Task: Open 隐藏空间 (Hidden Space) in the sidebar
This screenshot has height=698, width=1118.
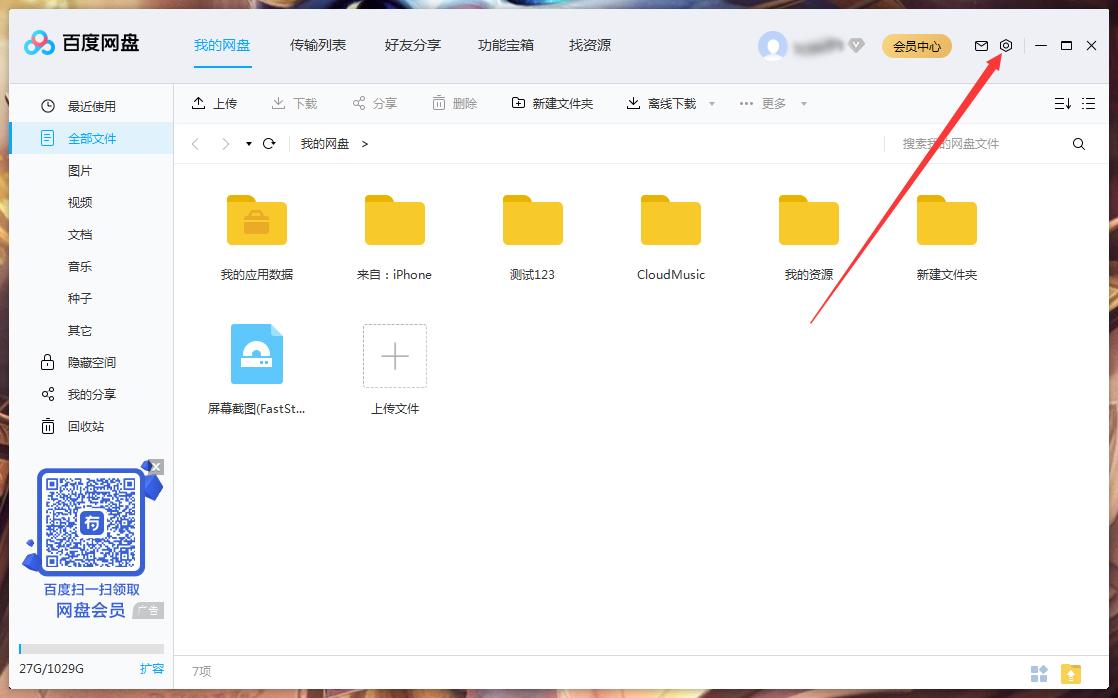Action: (85, 362)
